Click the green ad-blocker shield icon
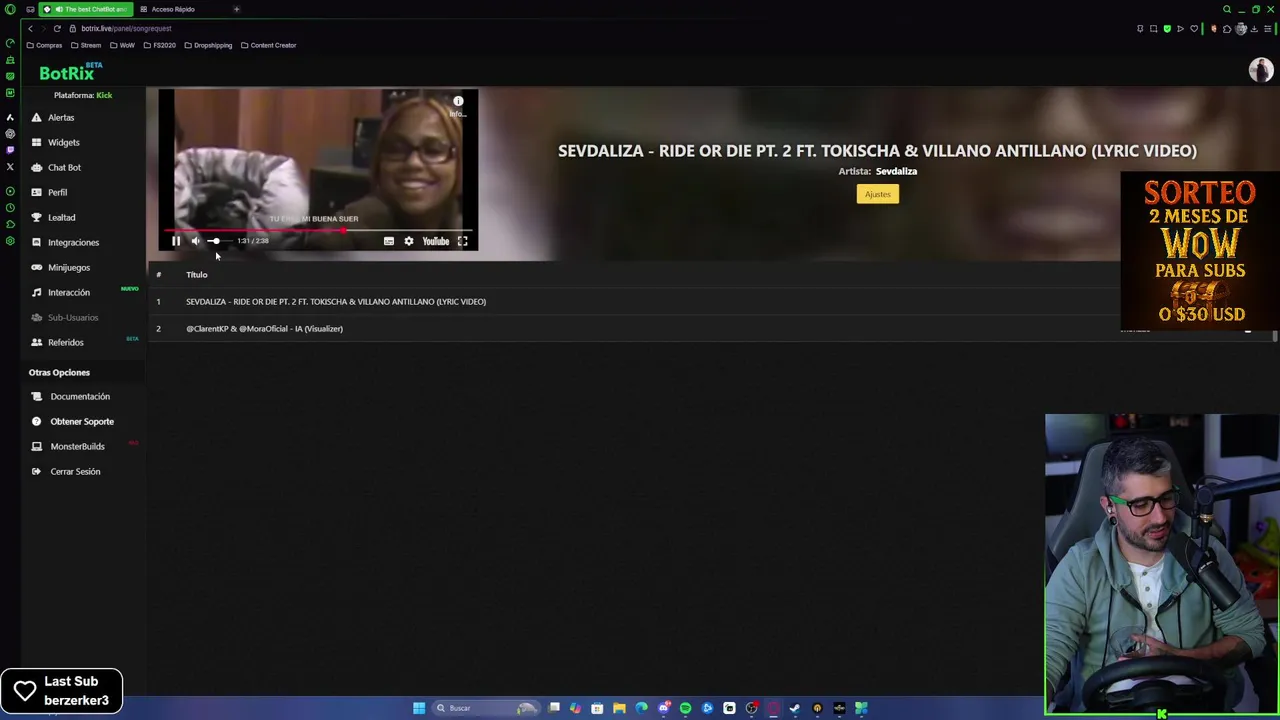Image resolution: width=1280 pixels, height=720 pixels. coord(1167,29)
